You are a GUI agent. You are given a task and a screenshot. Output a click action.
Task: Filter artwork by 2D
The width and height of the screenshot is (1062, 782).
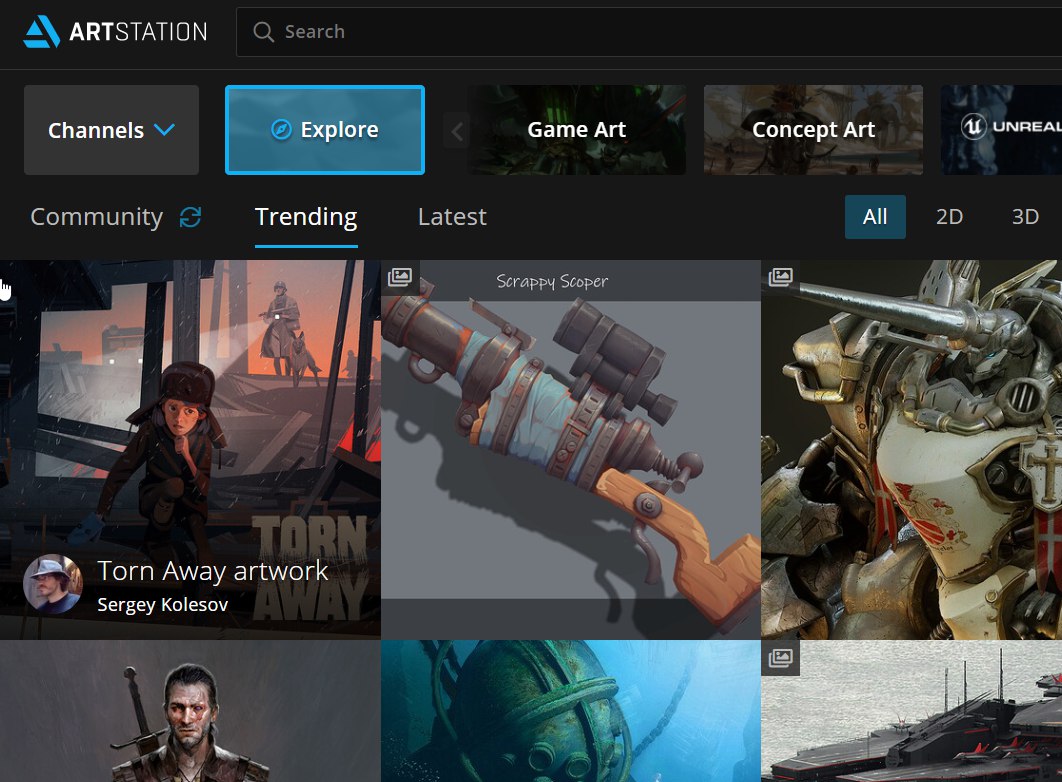[x=950, y=217]
